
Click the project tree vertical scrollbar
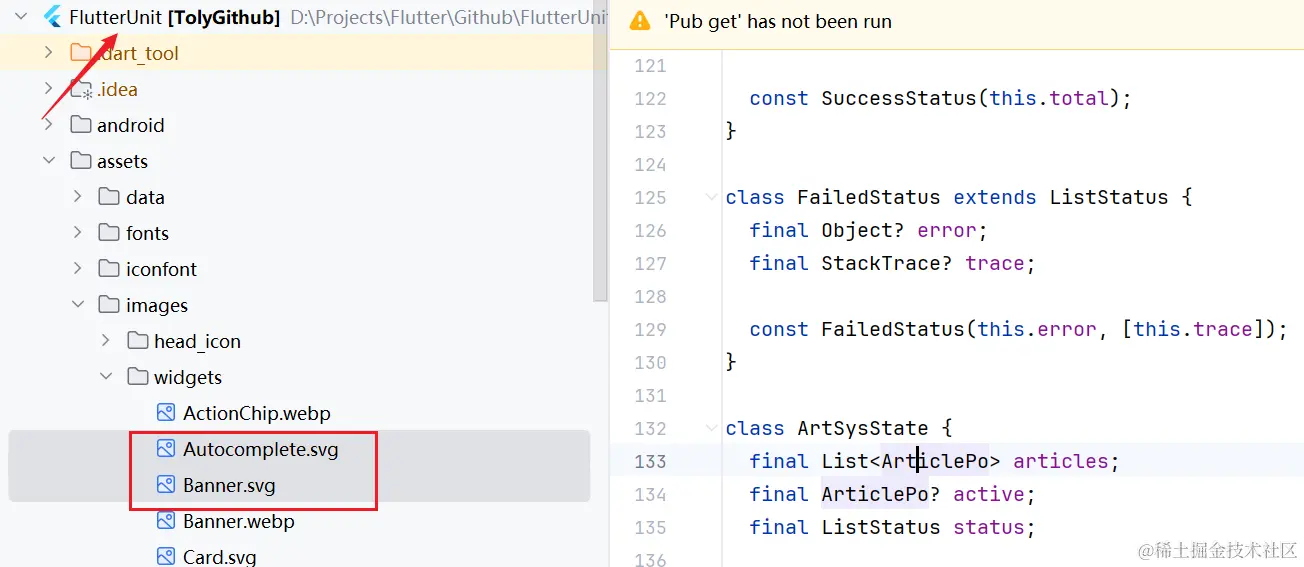[x=600, y=150]
